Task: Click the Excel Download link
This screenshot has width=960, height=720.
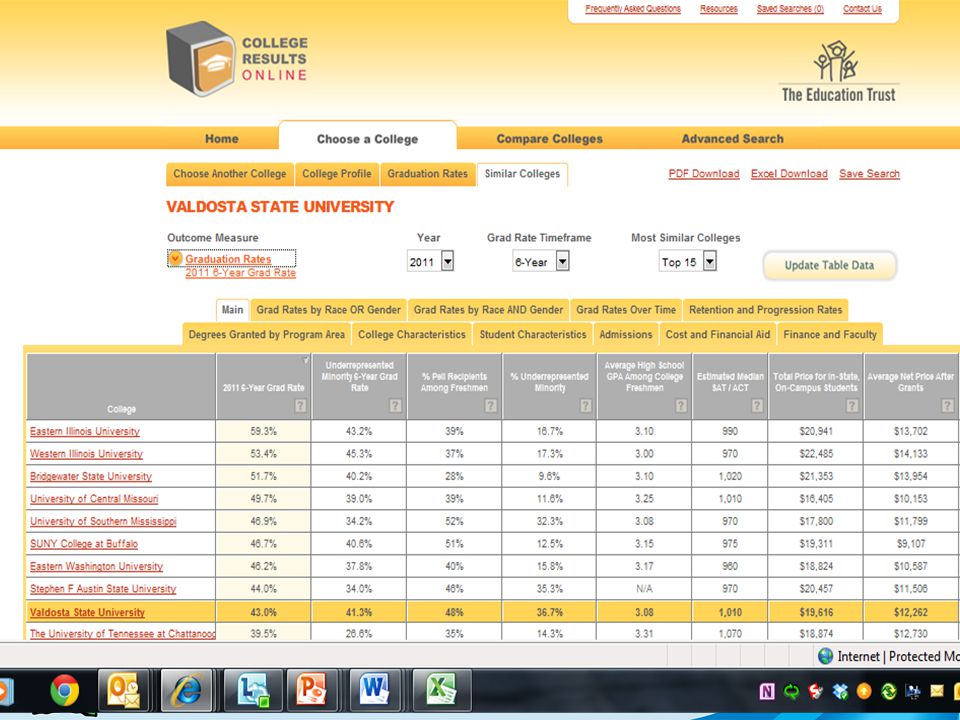Action: pos(789,174)
